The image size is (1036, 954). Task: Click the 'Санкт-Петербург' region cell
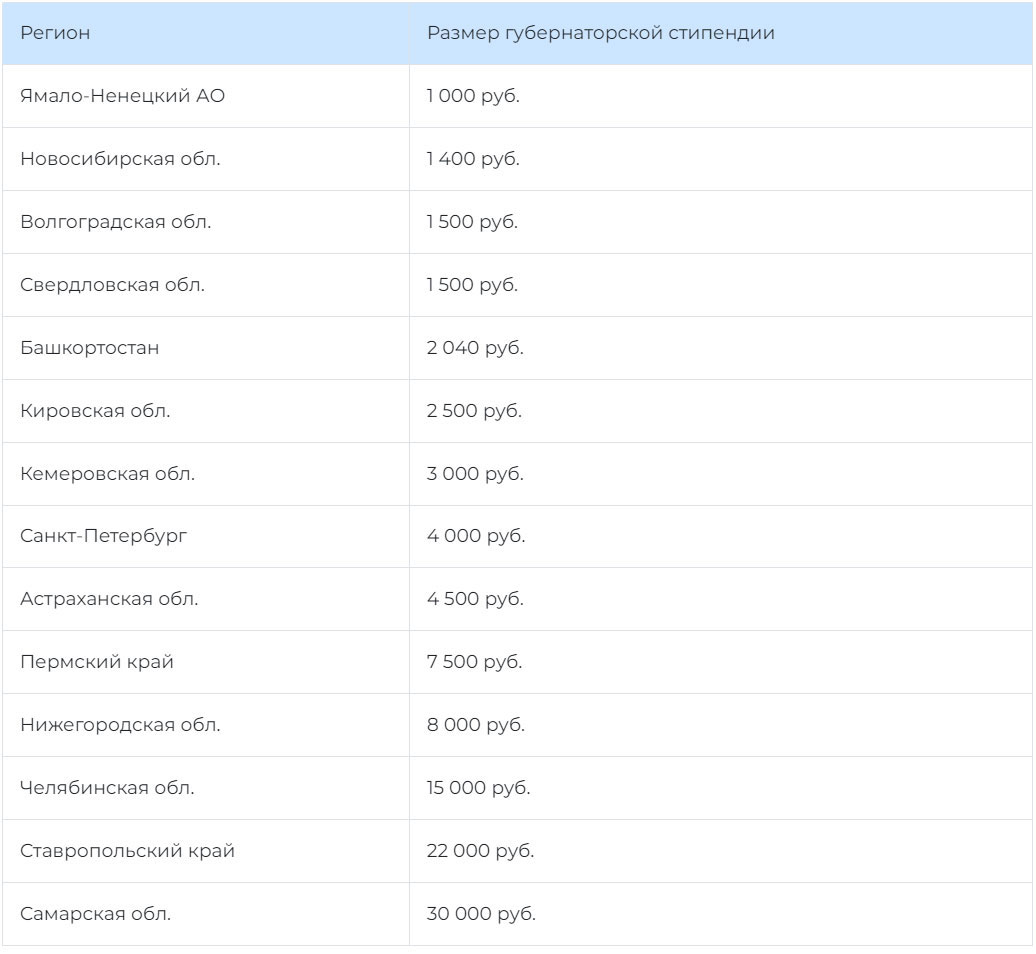point(103,536)
